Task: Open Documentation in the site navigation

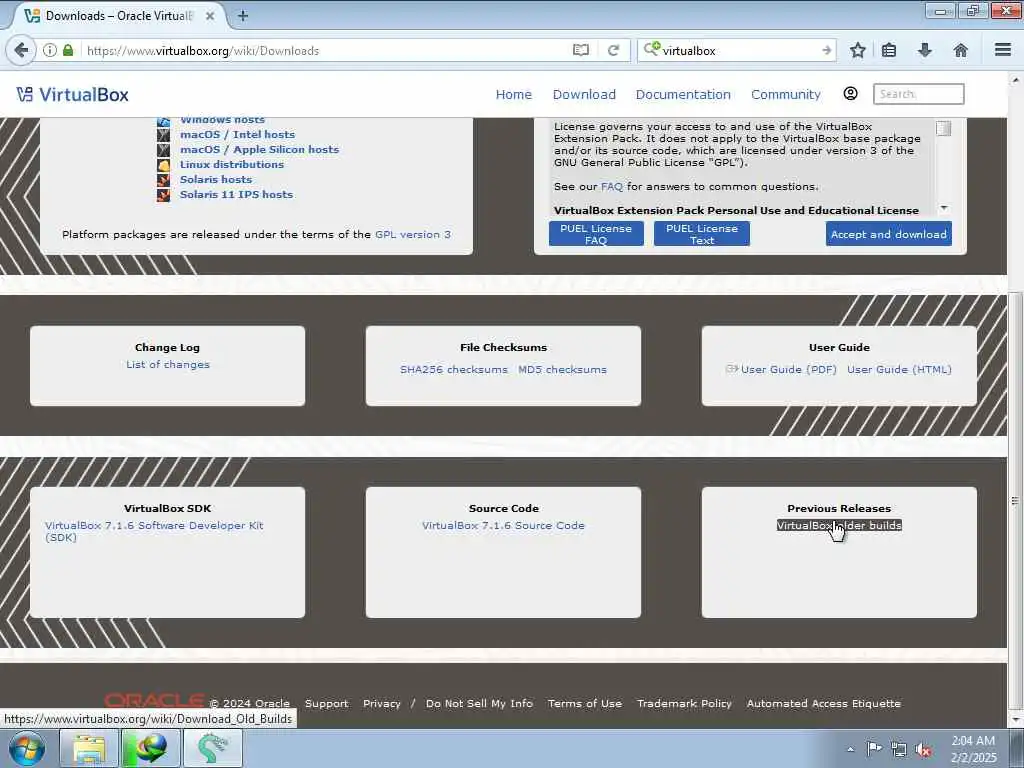Action: click(683, 95)
